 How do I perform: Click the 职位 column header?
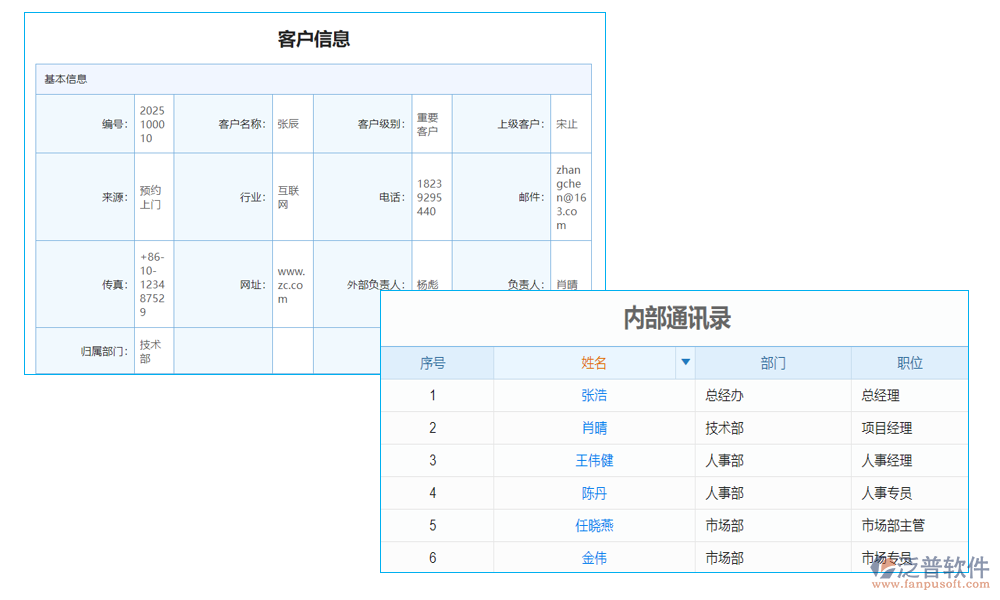(908, 362)
